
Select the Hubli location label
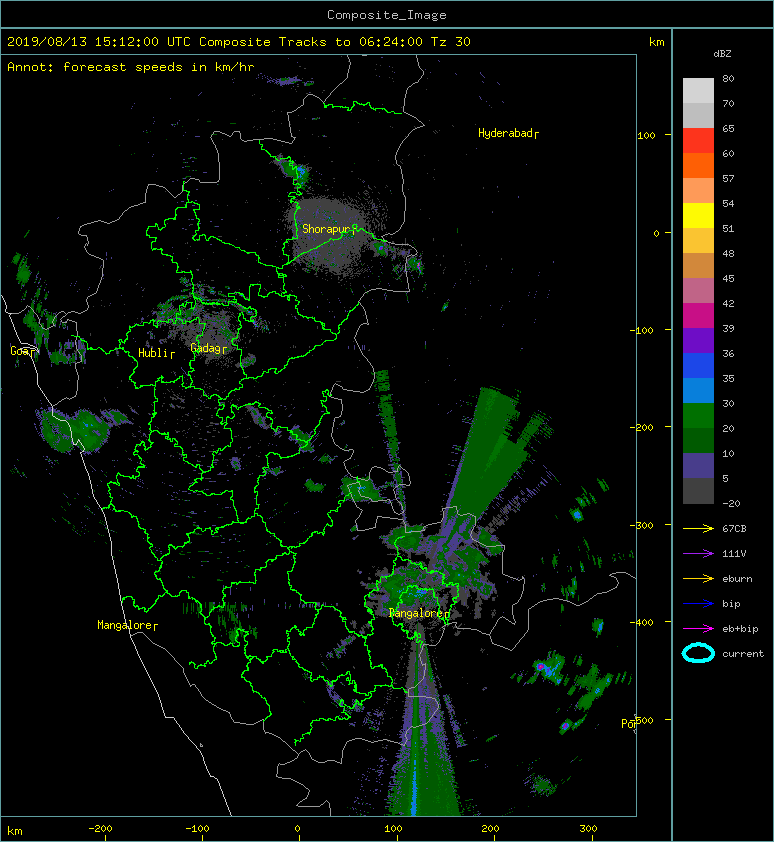(154, 353)
